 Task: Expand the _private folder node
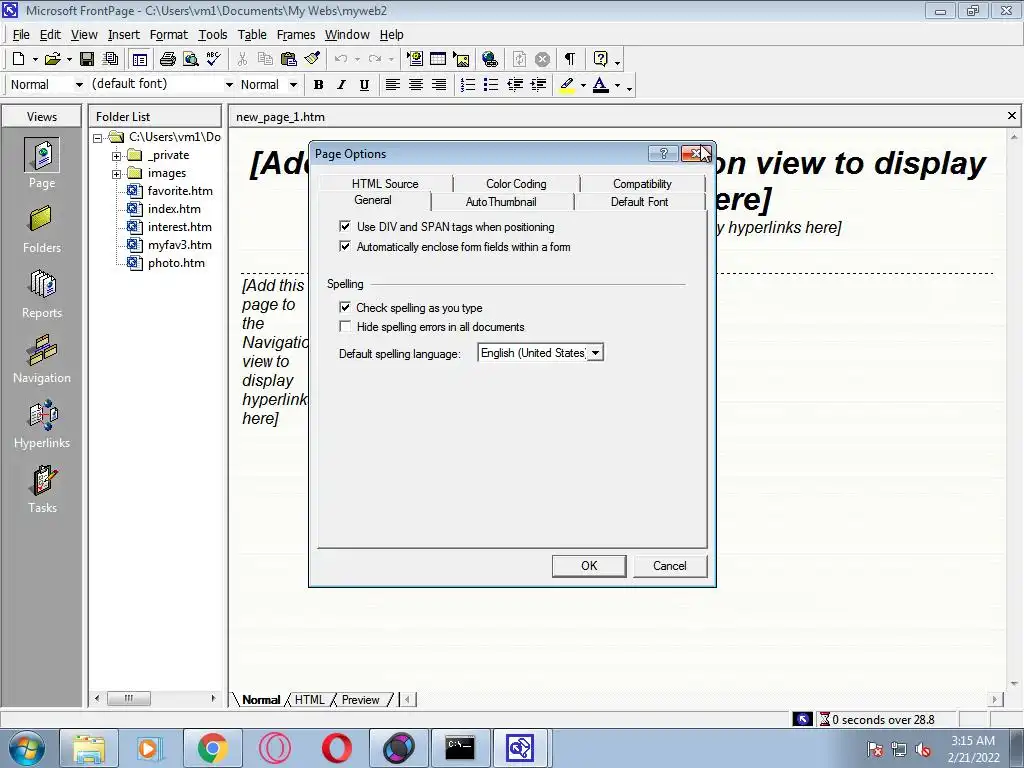click(x=116, y=155)
